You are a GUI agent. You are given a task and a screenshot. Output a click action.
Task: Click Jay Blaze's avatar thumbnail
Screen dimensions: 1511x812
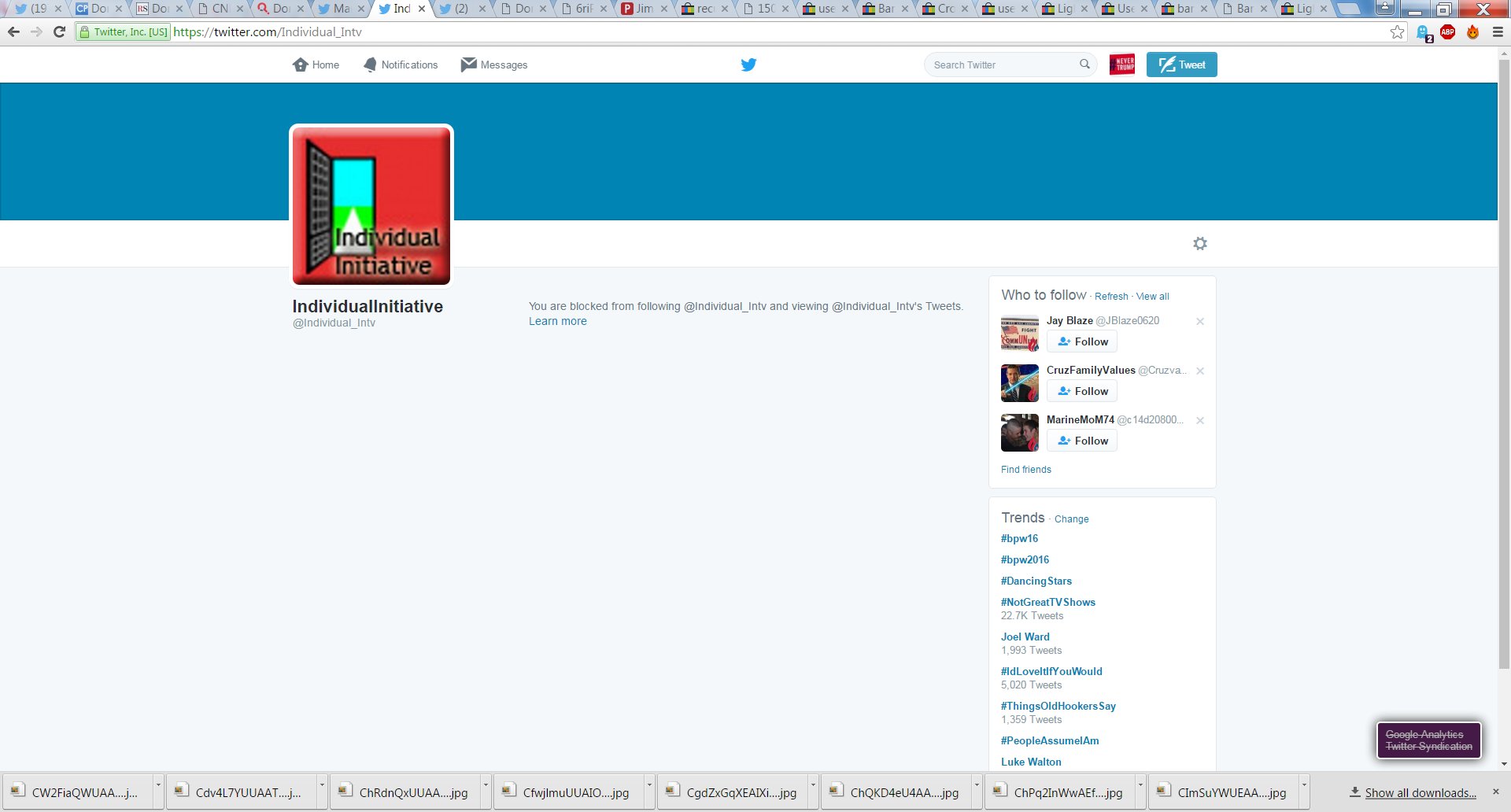(1020, 334)
